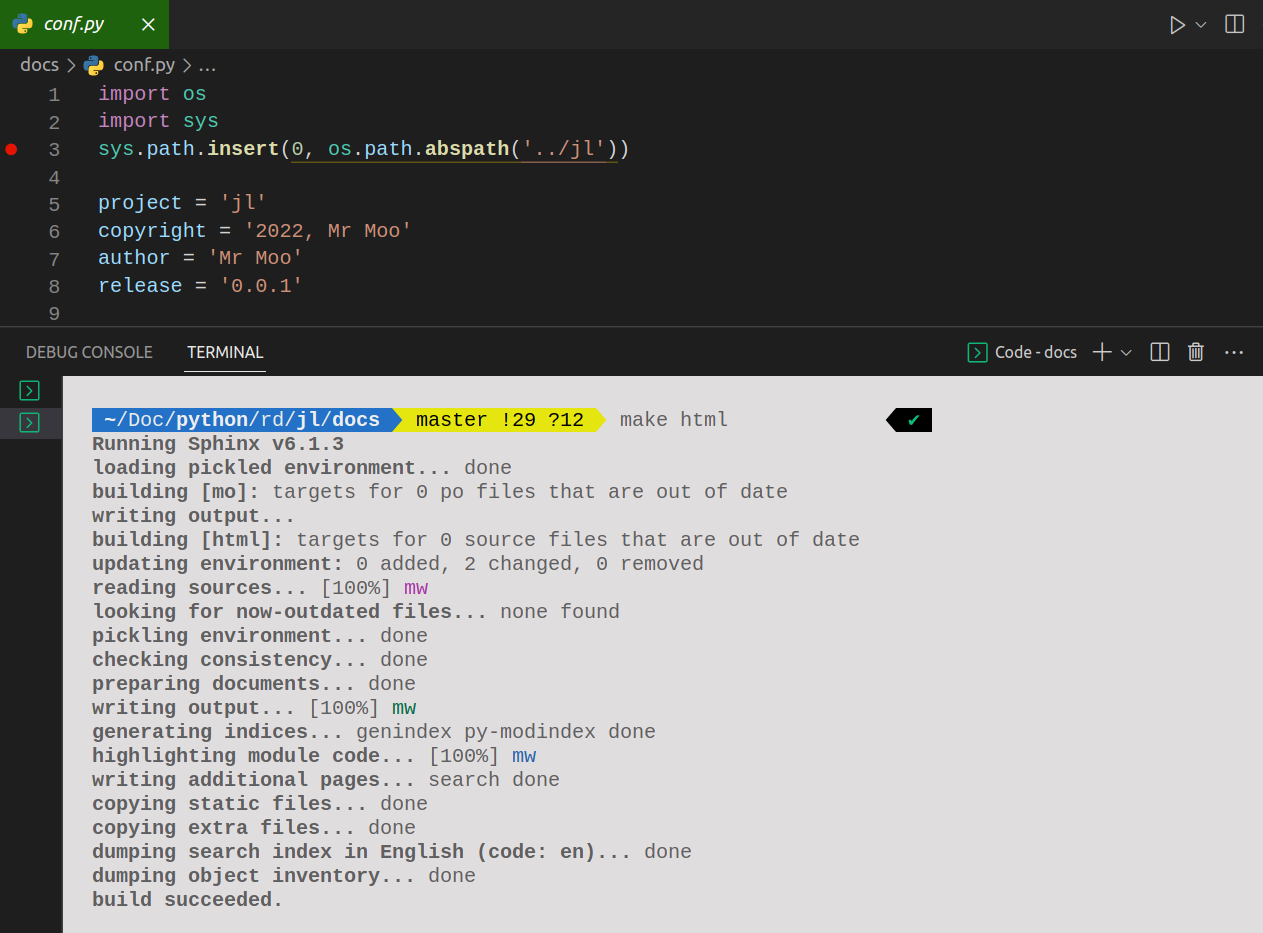
Task: Close the conf.py editor tab
Action: coord(151,24)
